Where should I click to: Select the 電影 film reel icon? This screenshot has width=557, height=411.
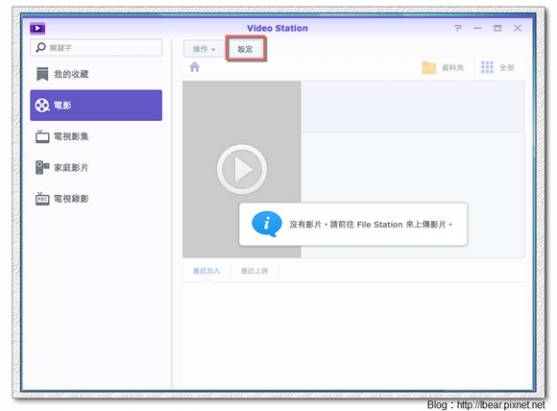(42, 105)
